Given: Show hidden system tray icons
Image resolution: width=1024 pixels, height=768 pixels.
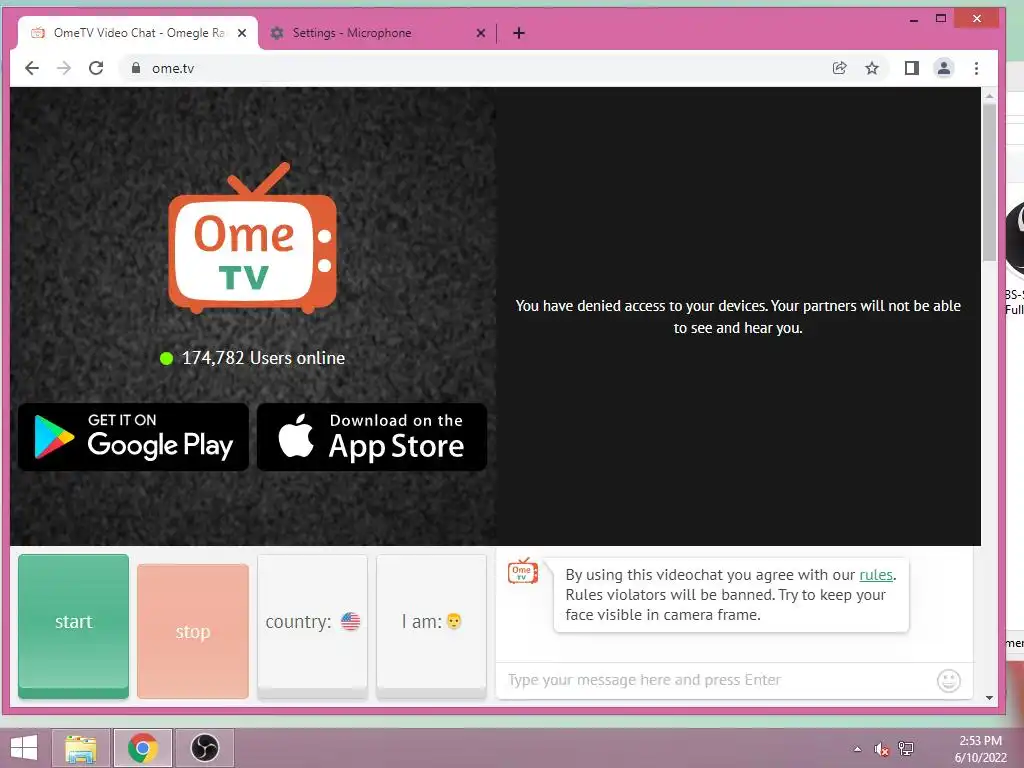Looking at the screenshot, I should tap(857, 749).
